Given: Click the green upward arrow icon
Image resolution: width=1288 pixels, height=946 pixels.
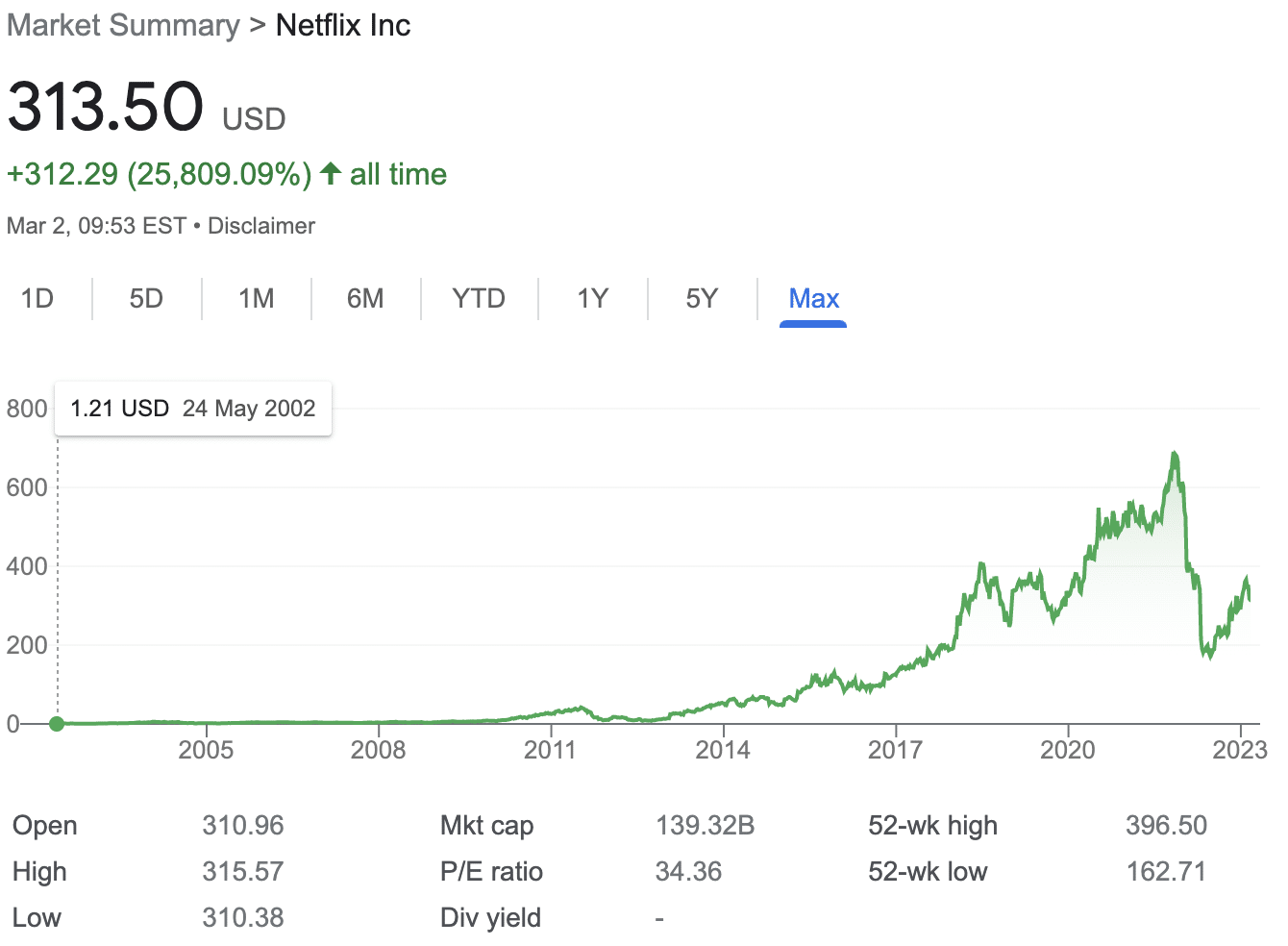Looking at the screenshot, I should coord(329,174).
